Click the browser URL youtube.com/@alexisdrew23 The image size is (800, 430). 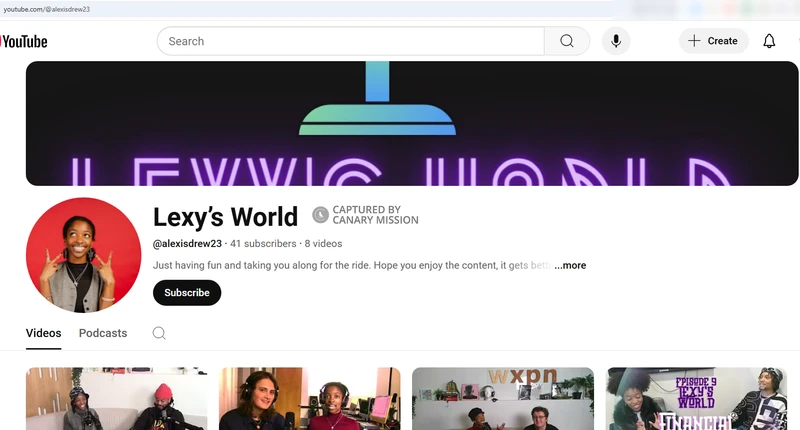tap(46, 9)
